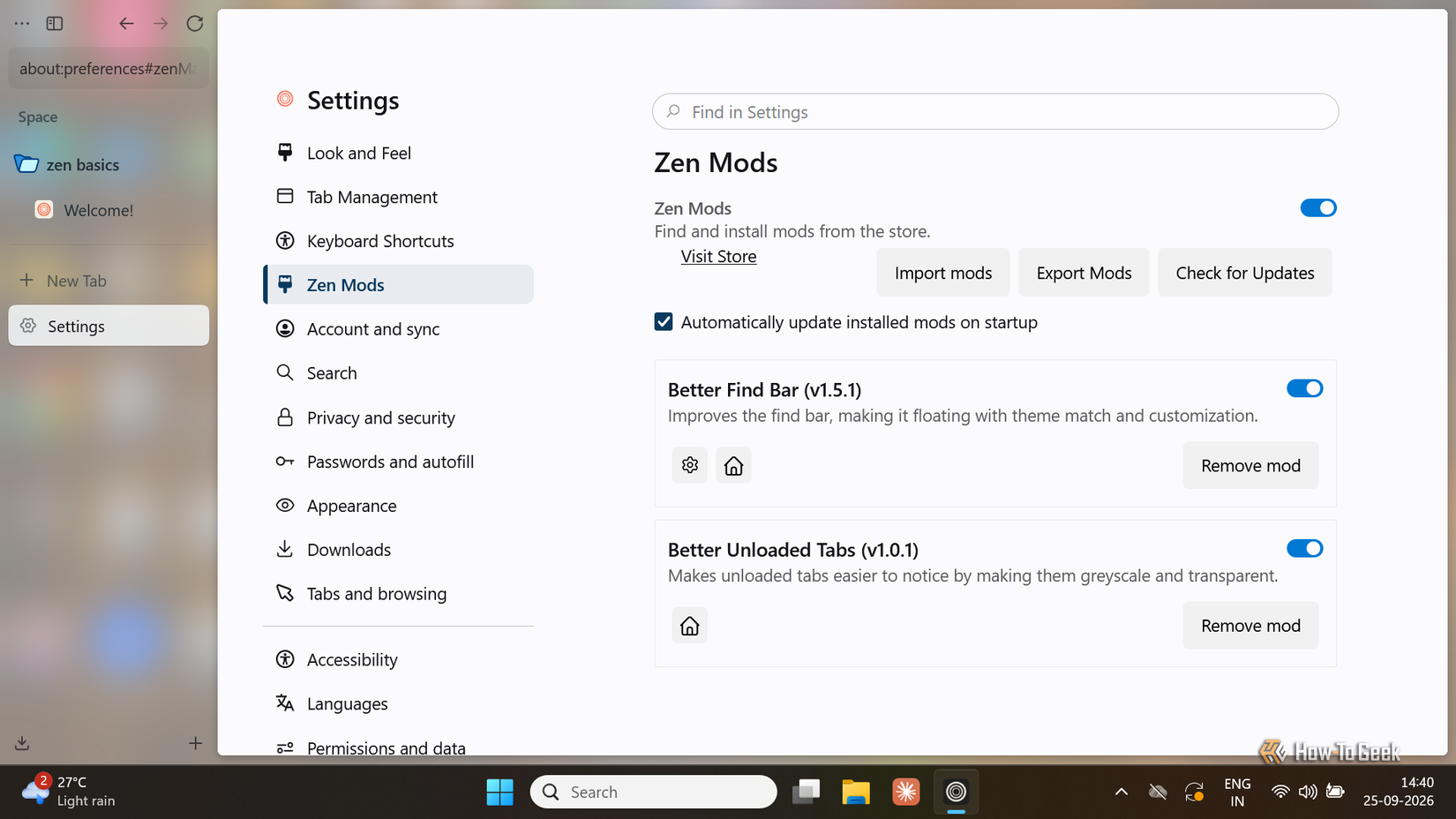The height and width of the screenshot is (819, 1456).
Task: Open Accessibility settings category
Action: [398, 659]
